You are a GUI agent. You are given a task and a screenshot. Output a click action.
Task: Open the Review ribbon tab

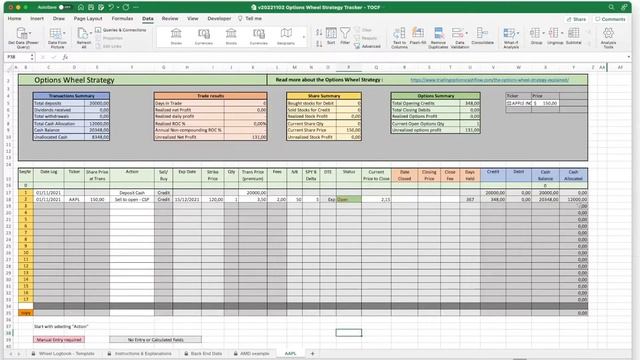(170, 19)
